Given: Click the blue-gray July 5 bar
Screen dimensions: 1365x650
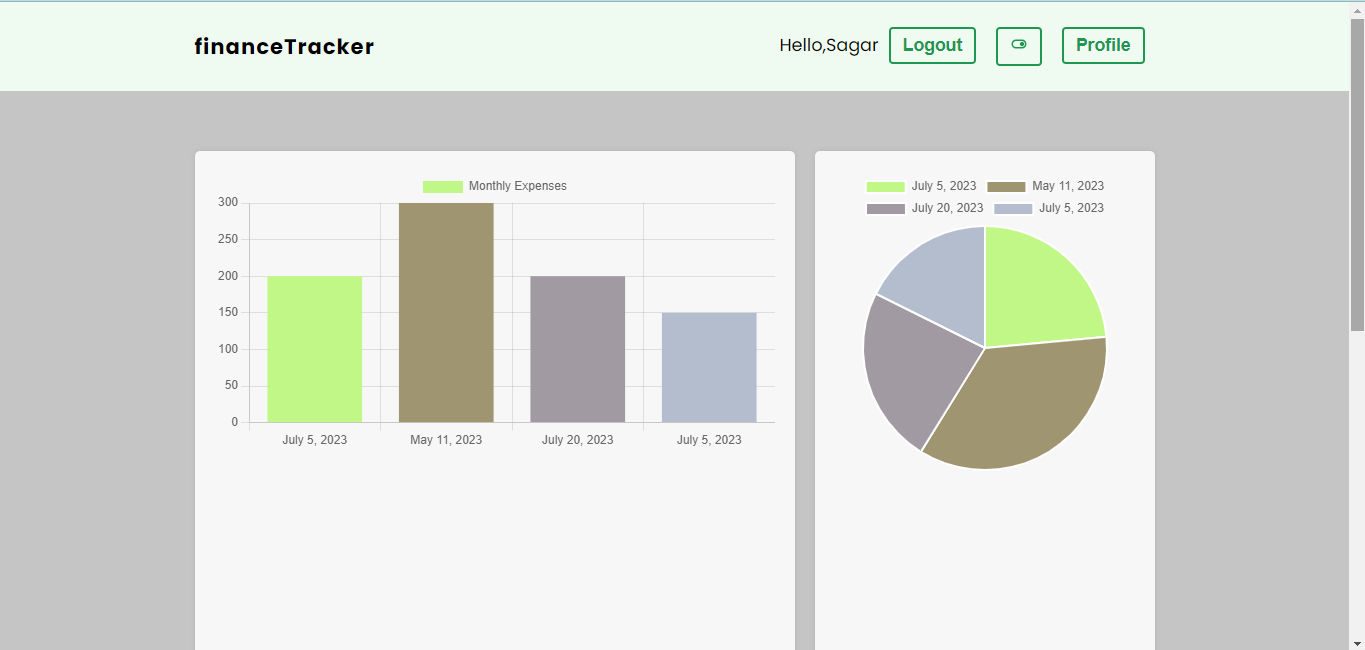Looking at the screenshot, I should point(709,367).
